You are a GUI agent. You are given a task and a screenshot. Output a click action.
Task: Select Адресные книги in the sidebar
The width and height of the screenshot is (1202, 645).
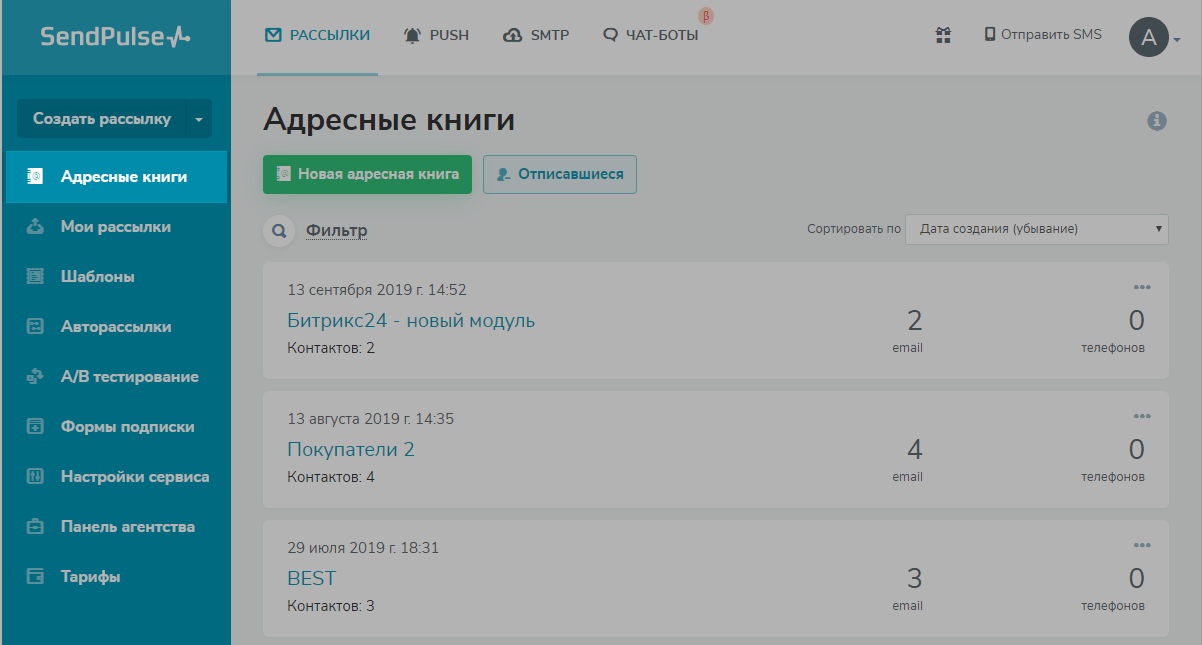coord(116,177)
